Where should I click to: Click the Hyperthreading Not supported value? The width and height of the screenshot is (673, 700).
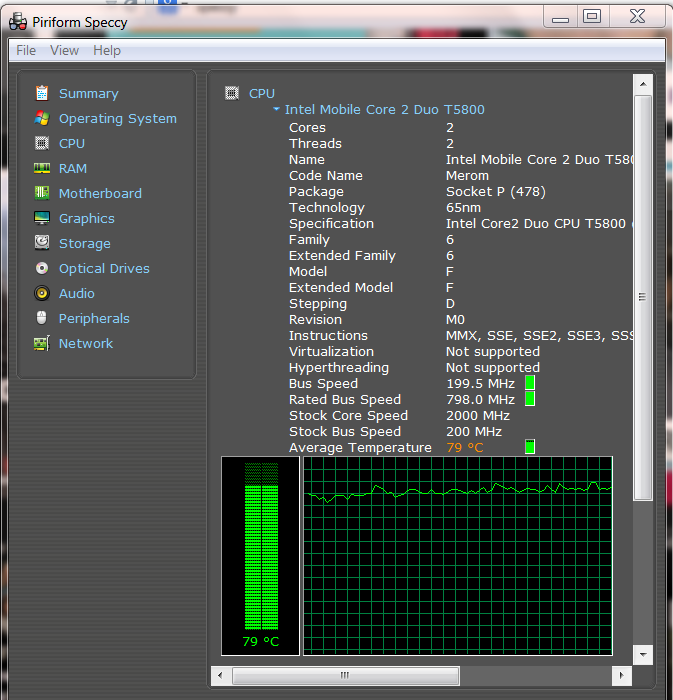[x=493, y=368]
